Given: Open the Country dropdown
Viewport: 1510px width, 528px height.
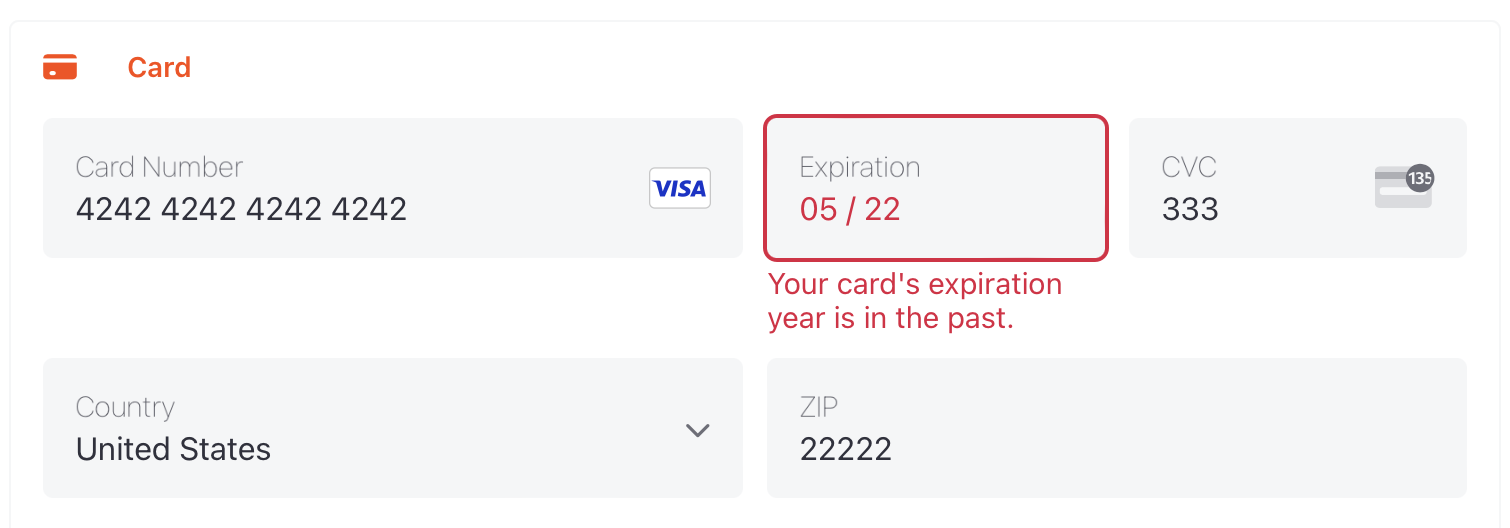Looking at the screenshot, I should pos(393,428).
